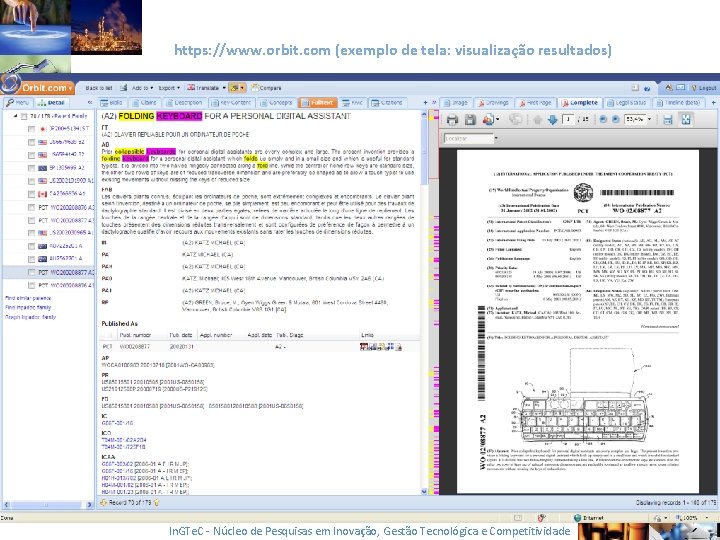Go to previous PDF page with gray up arrow
Image resolution: width=720 pixels, height=540 pixels.
(x=538, y=120)
